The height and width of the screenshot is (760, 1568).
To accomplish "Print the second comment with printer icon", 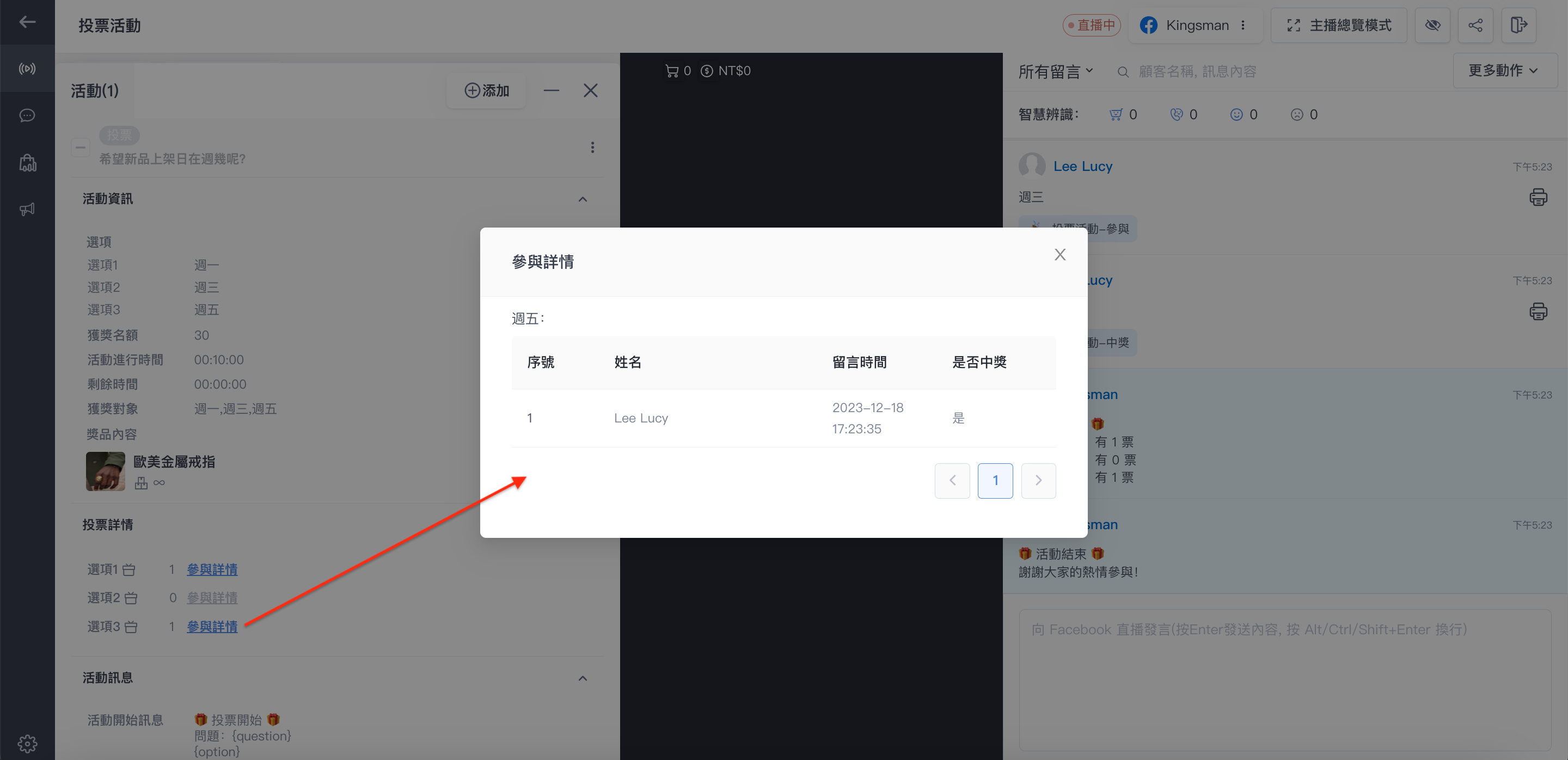I will [1538, 311].
